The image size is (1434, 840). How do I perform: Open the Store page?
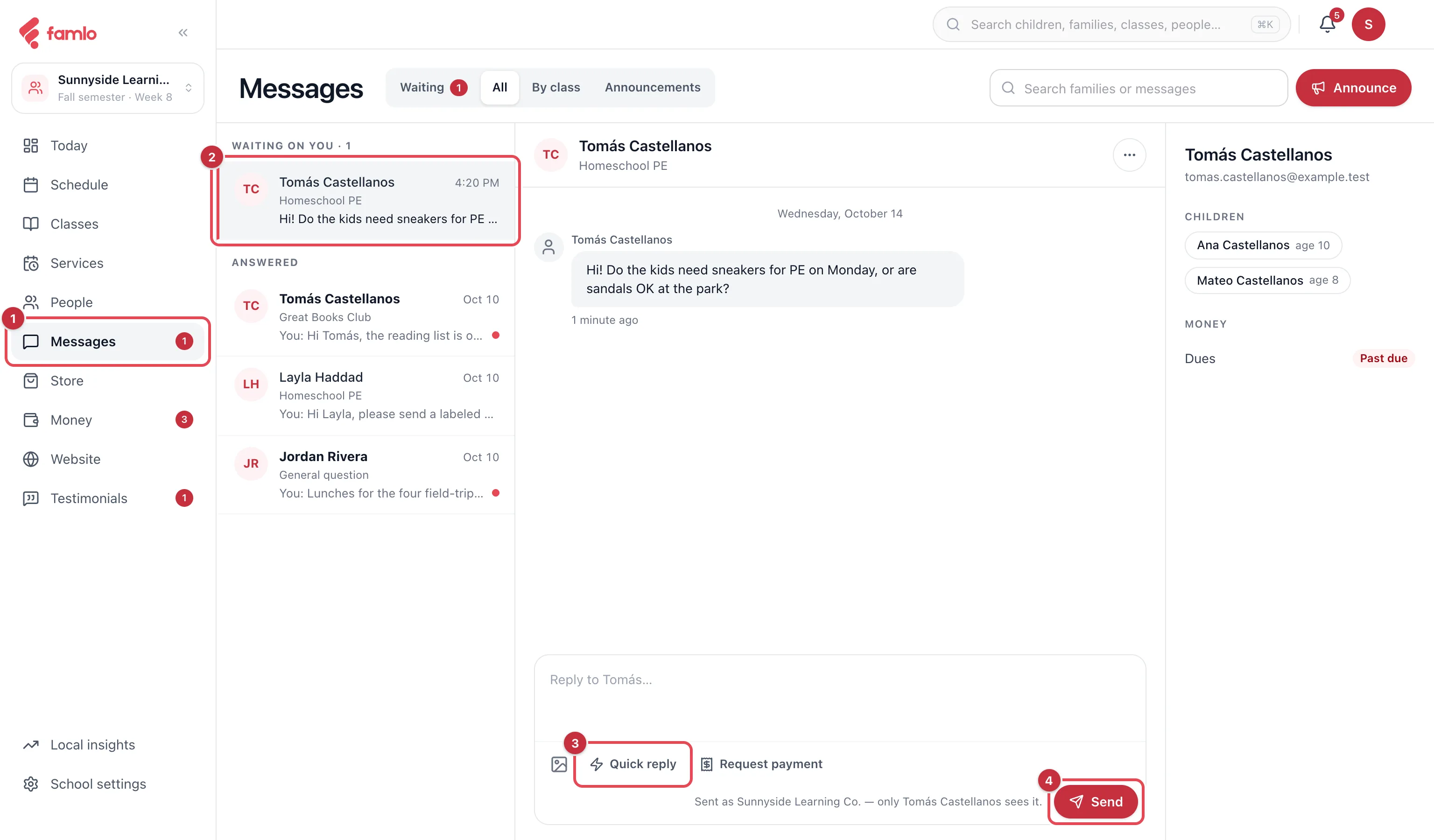coord(107,380)
